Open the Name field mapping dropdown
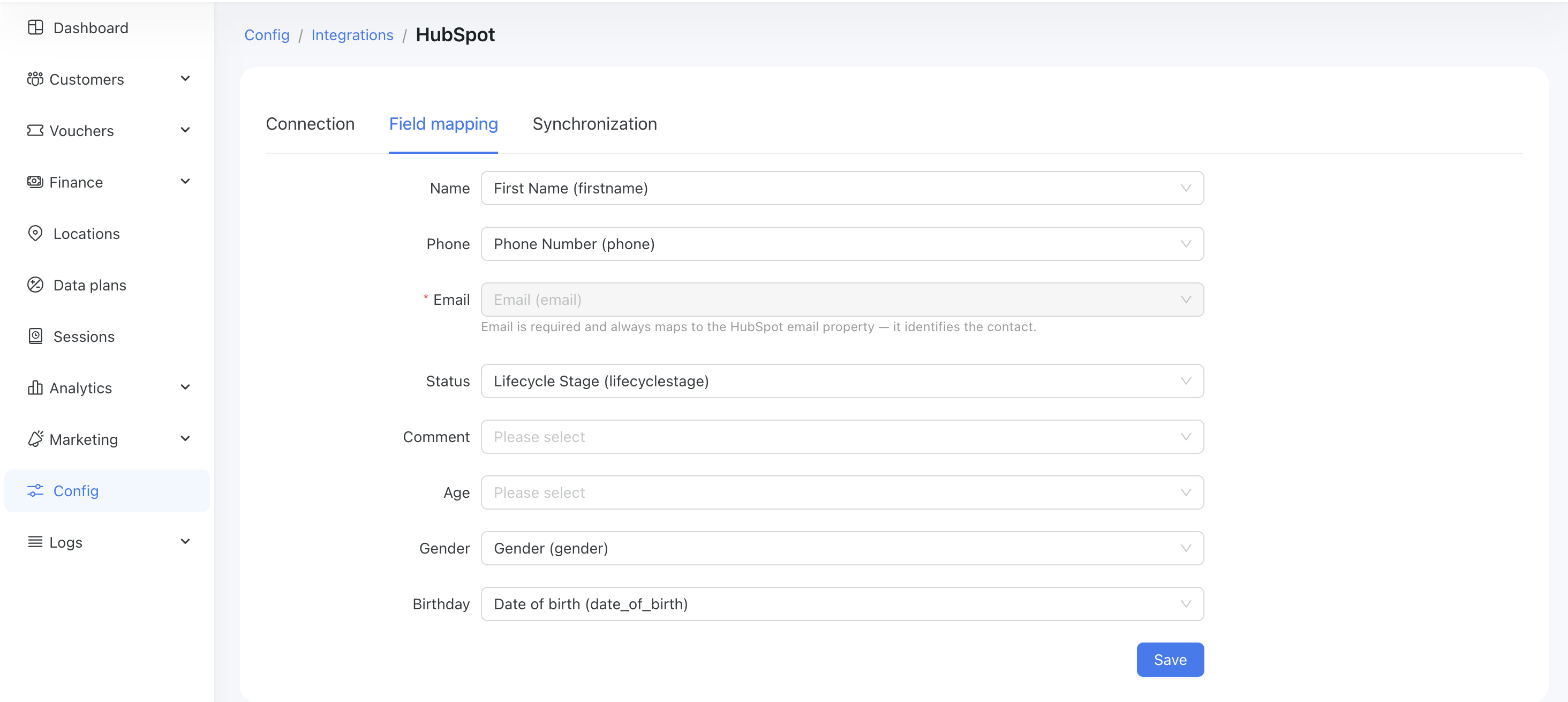1568x702 pixels. pyautogui.click(x=842, y=188)
